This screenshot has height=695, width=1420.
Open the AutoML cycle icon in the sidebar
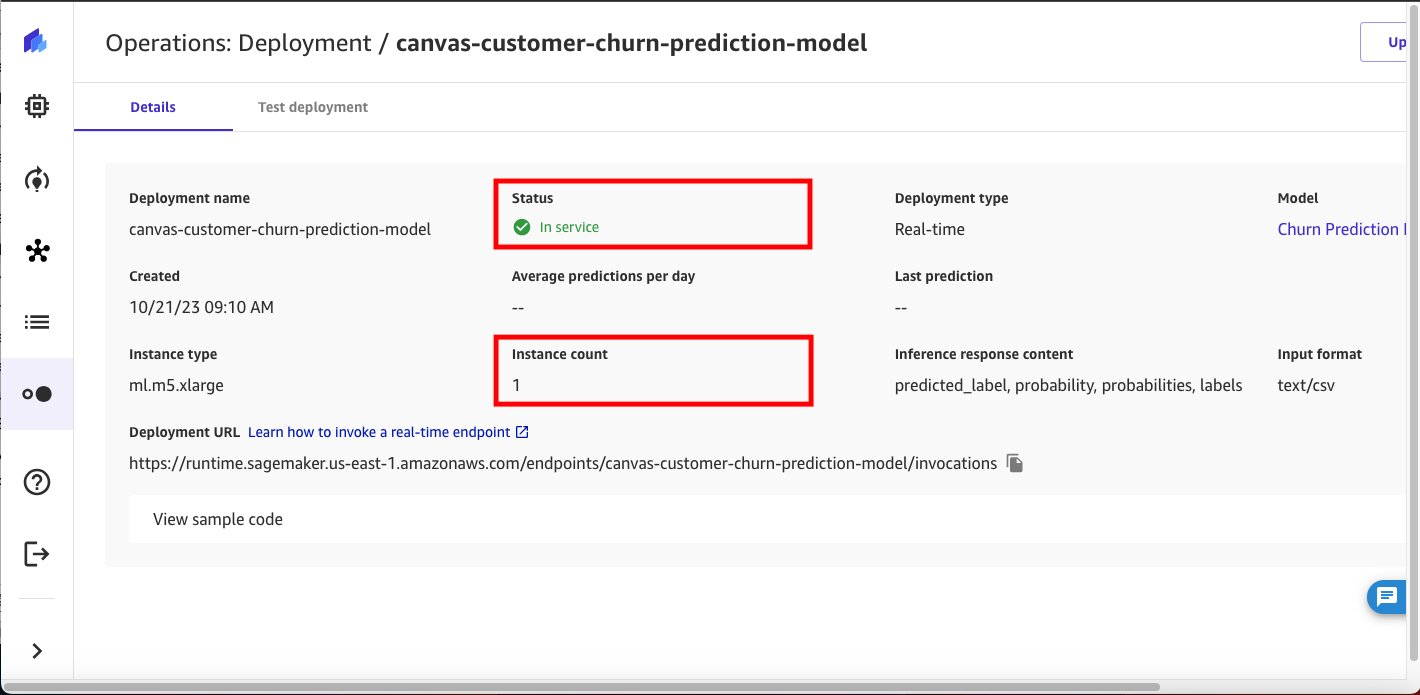click(37, 180)
